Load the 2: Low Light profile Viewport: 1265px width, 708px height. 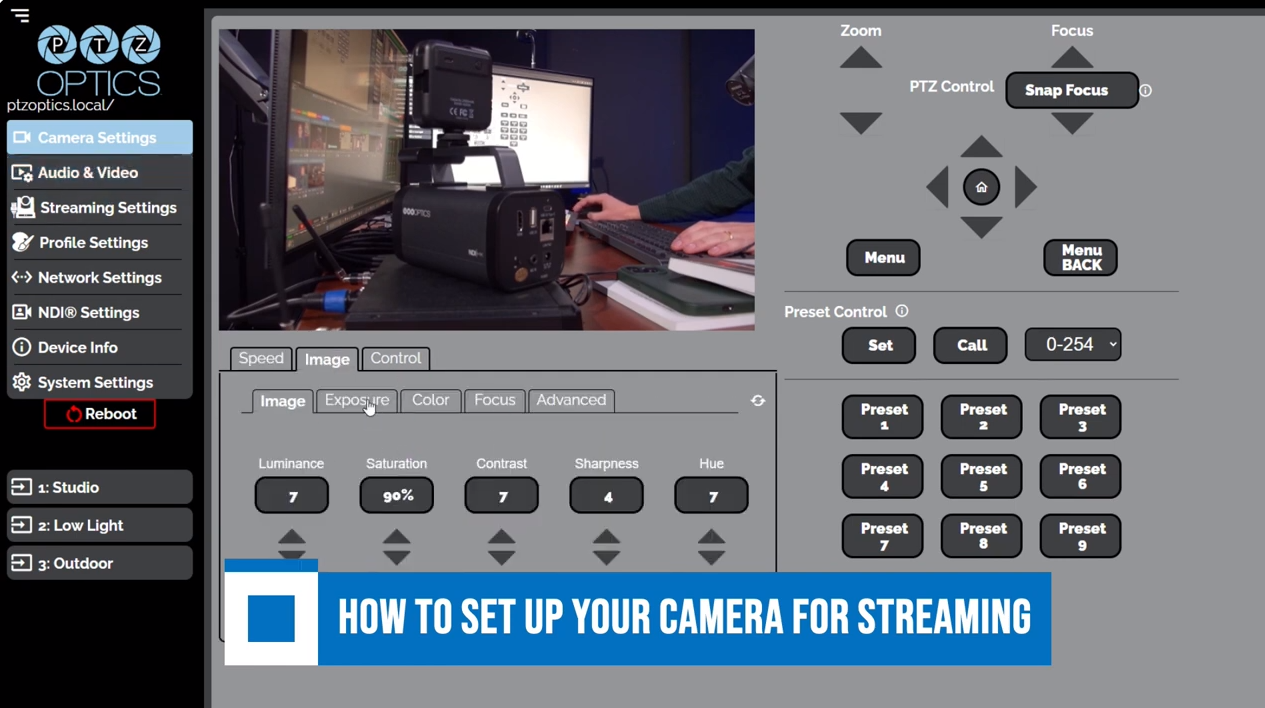click(x=100, y=525)
